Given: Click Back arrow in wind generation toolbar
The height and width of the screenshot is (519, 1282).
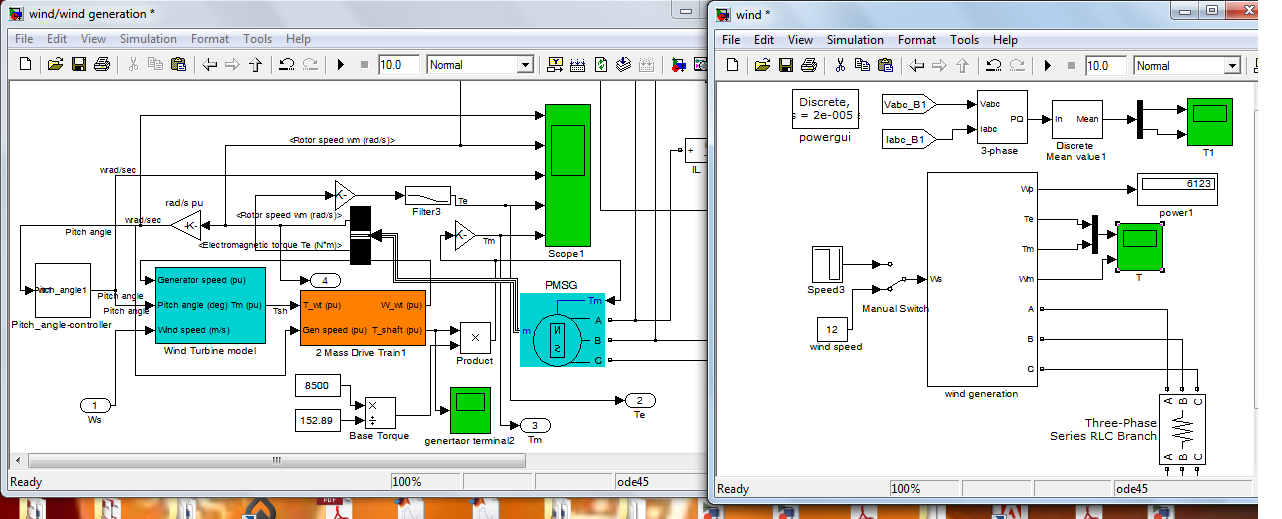Looking at the screenshot, I should [209, 64].
